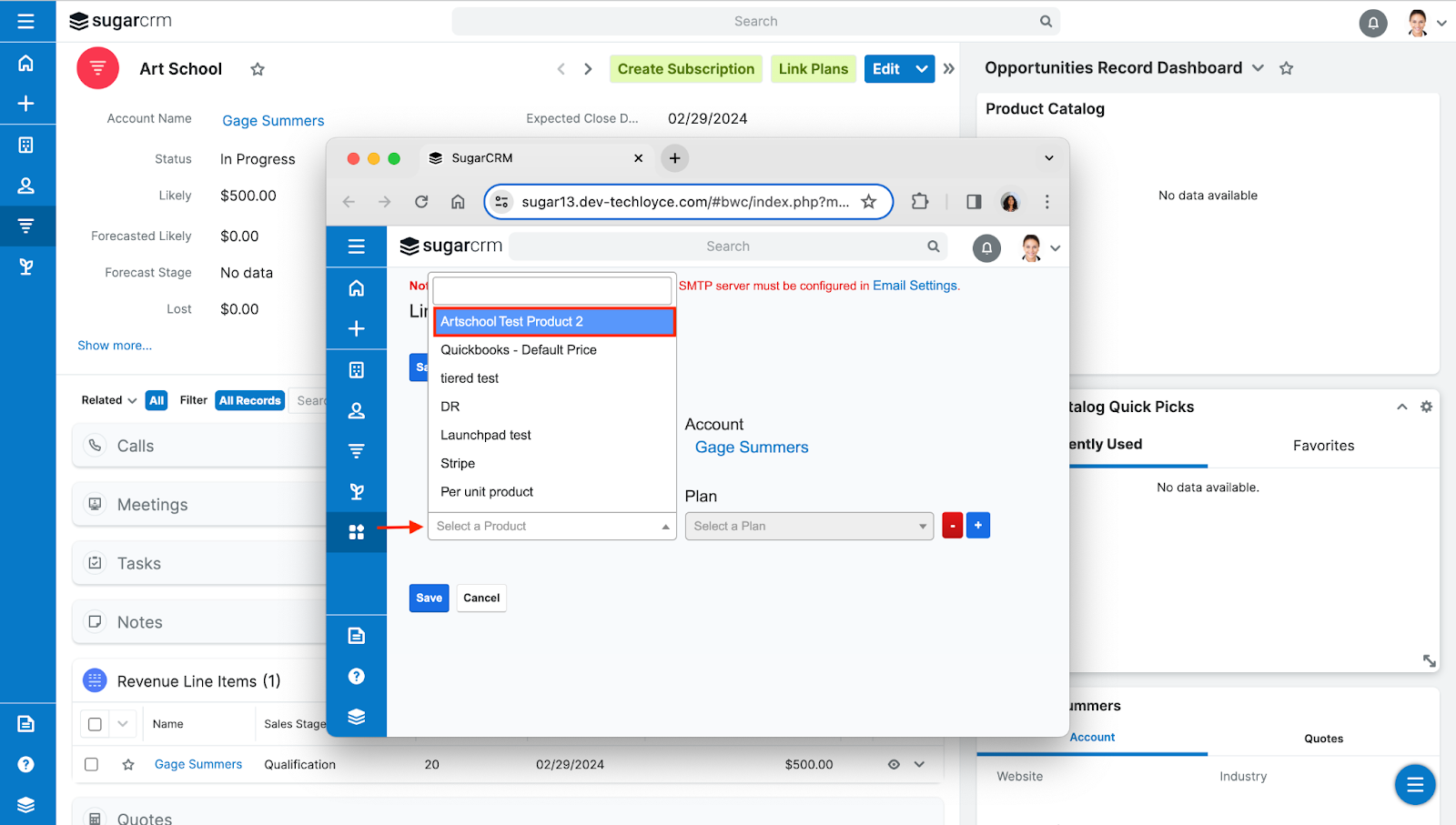Click Cancel button in popup
This screenshot has height=825, width=1456.
(481, 598)
